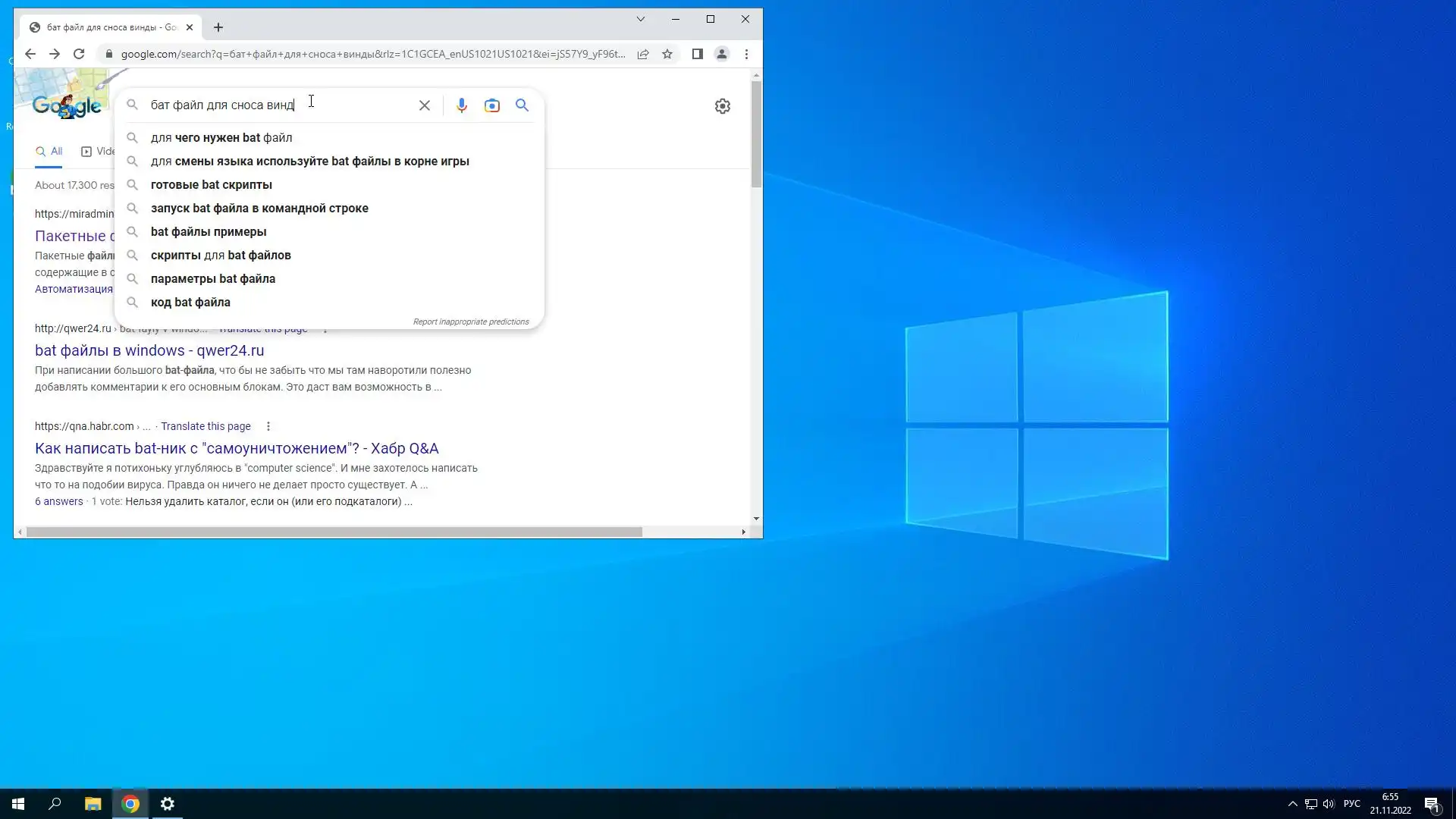
Task: Open File Explorer from the taskbar
Action: click(x=93, y=804)
